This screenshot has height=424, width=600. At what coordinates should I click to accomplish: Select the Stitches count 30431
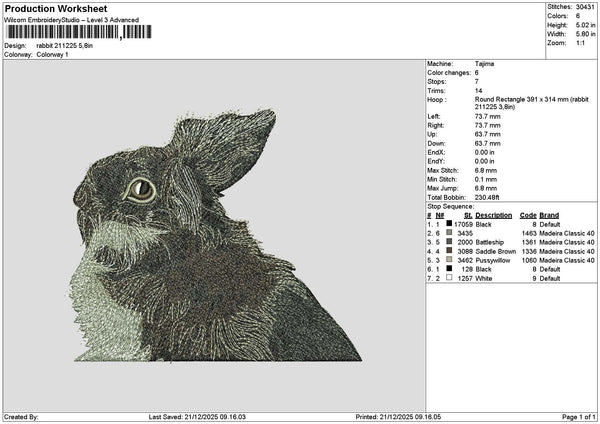[585, 7]
